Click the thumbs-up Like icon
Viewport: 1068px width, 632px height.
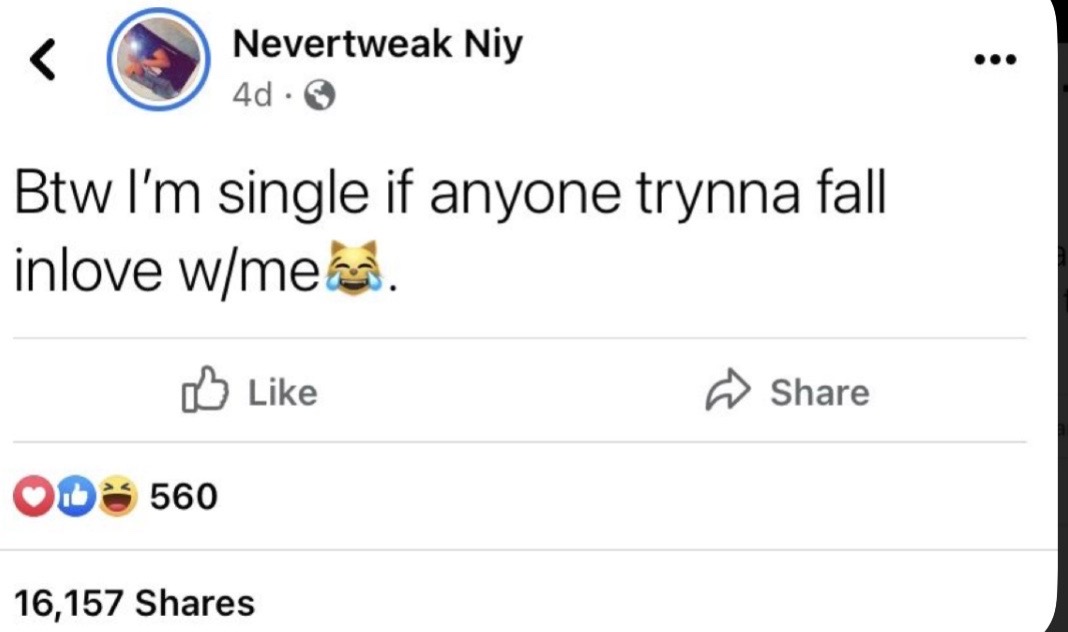(204, 390)
